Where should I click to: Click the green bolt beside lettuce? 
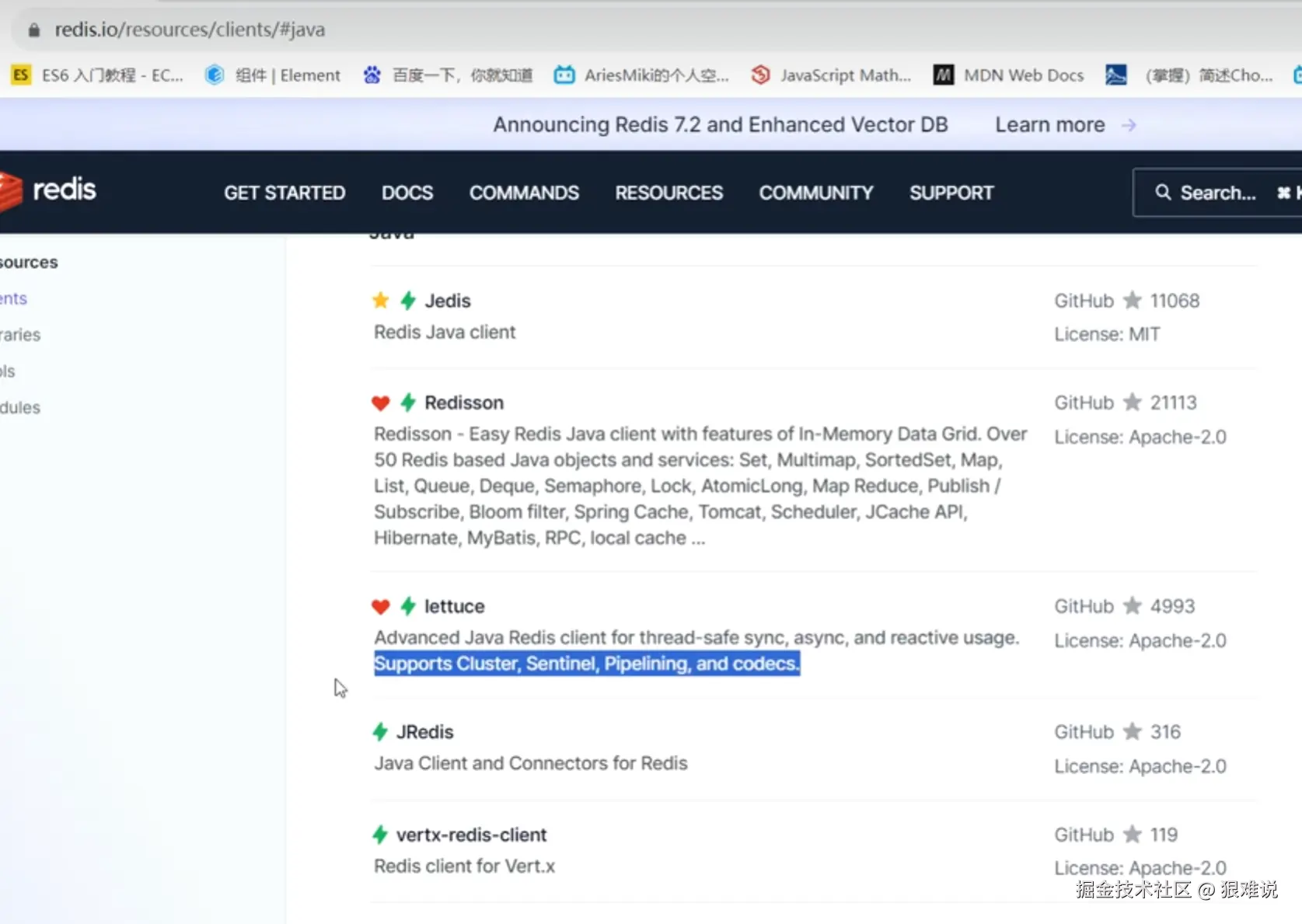tap(408, 606)
